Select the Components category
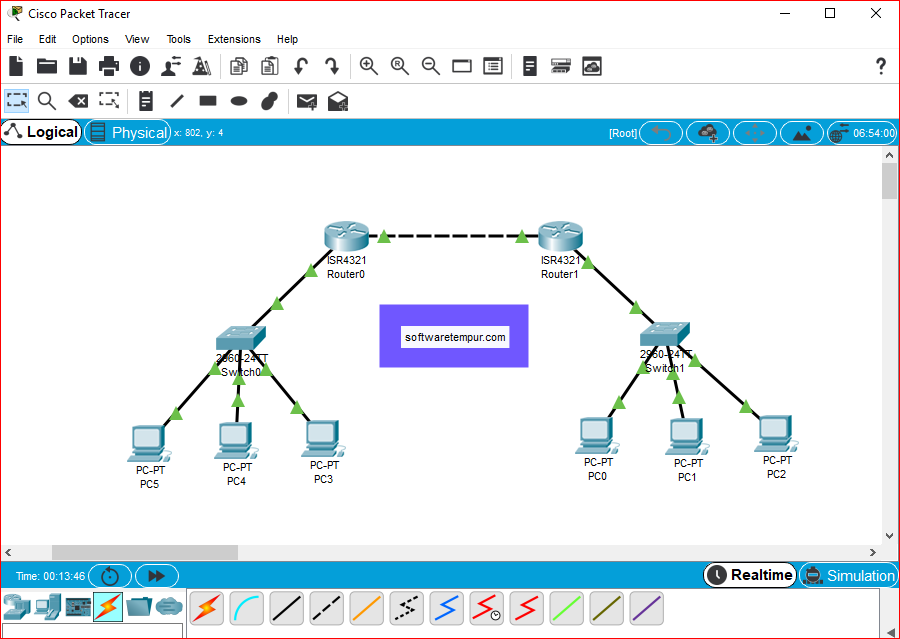The image size is (900, 639). [78, 607]
